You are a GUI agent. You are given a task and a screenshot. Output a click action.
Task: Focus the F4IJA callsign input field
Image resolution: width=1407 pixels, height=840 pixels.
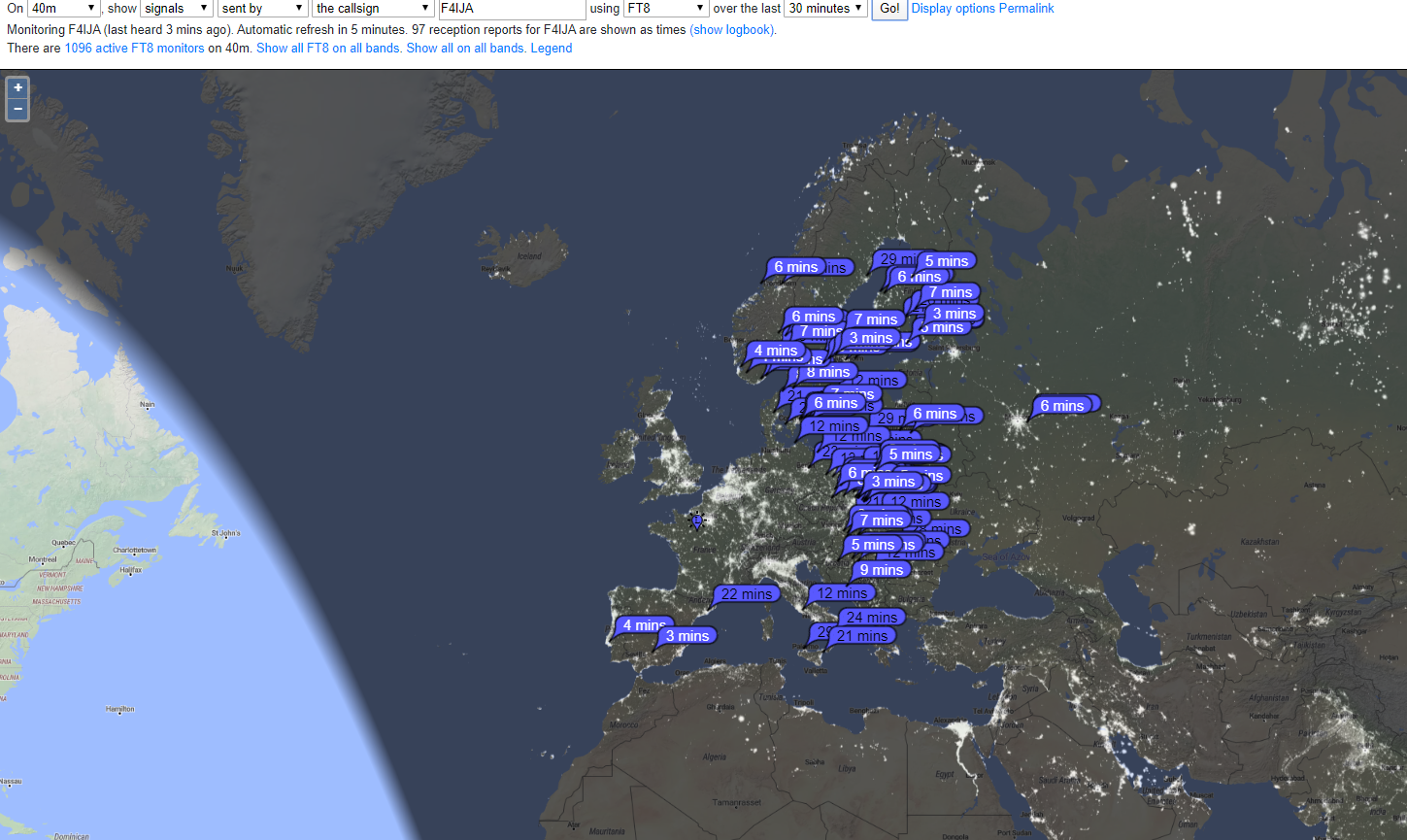[512, 9]
